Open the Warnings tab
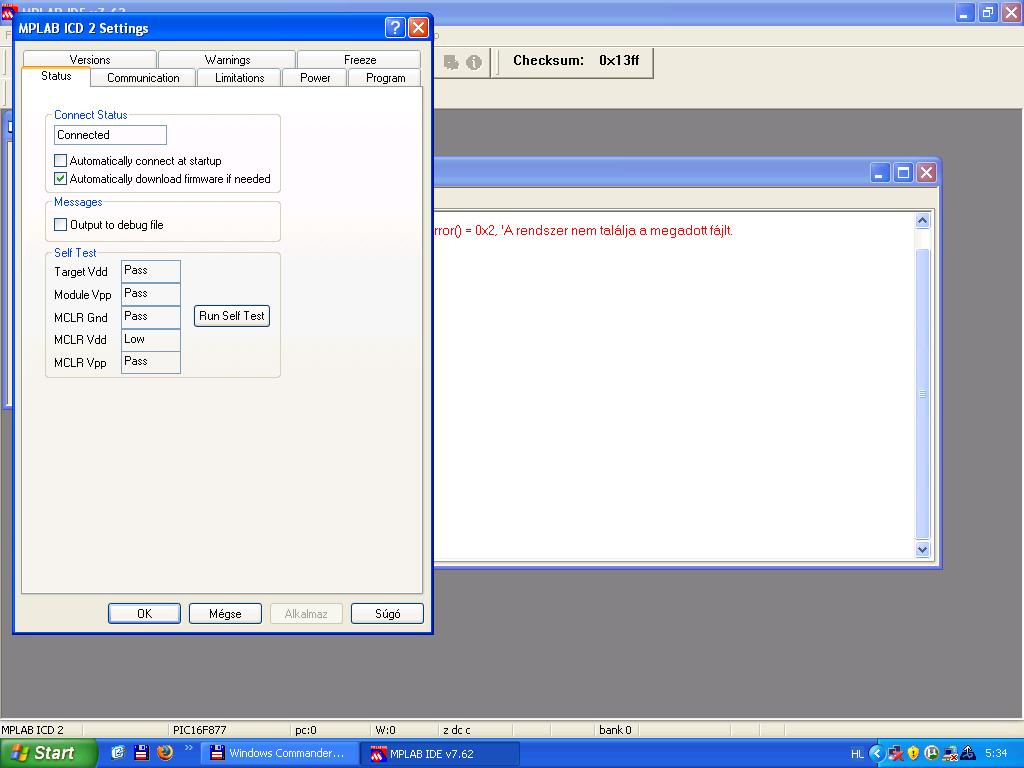Screen dimensions: 1024x768 click(x=227, y=59)
